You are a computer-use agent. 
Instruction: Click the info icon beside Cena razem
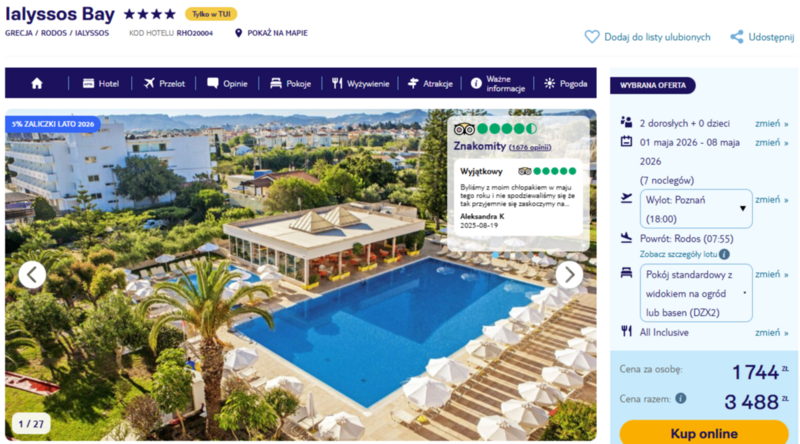pos(681,398)
